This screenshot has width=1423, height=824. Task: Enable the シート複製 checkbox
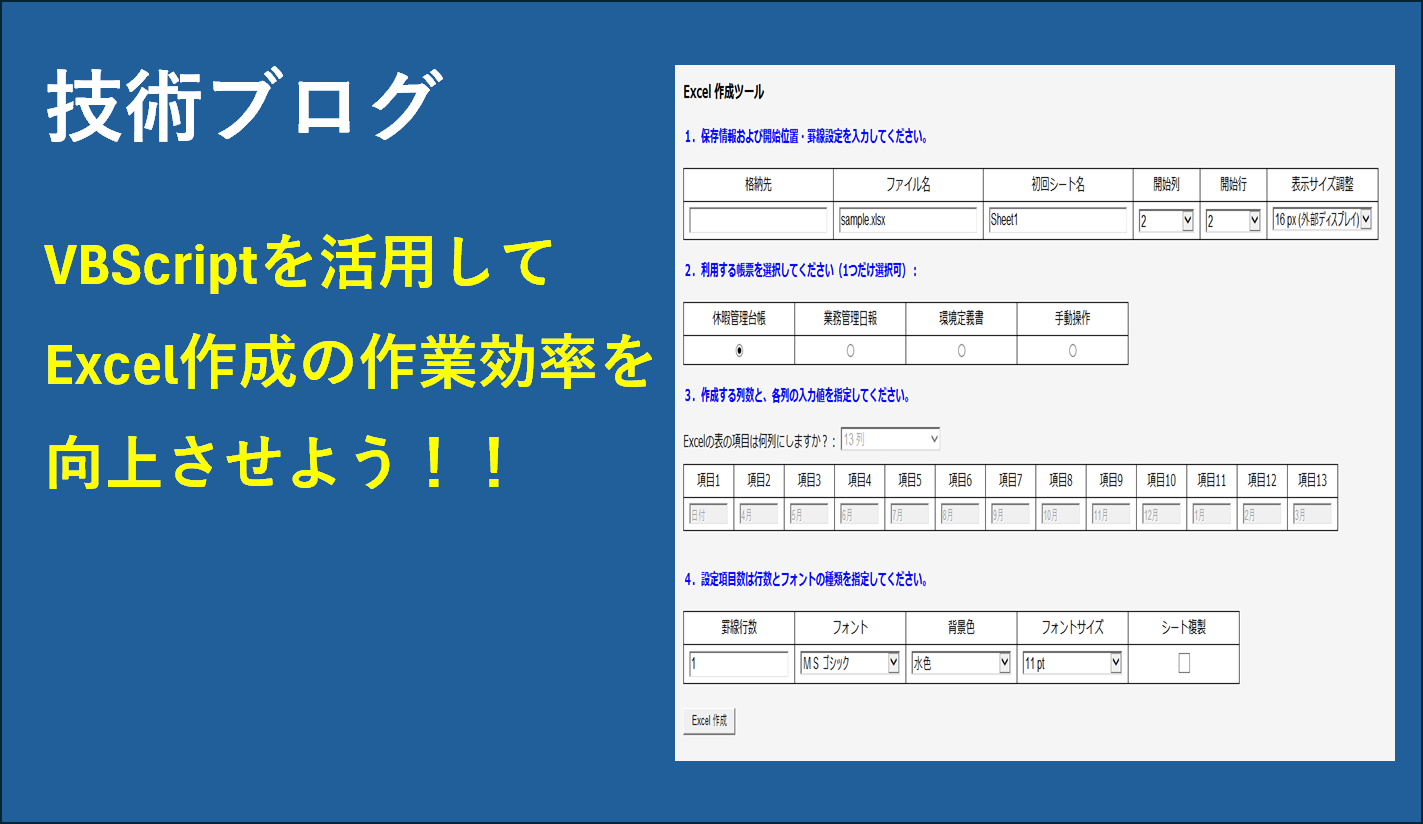click(x=1184, y=664)
